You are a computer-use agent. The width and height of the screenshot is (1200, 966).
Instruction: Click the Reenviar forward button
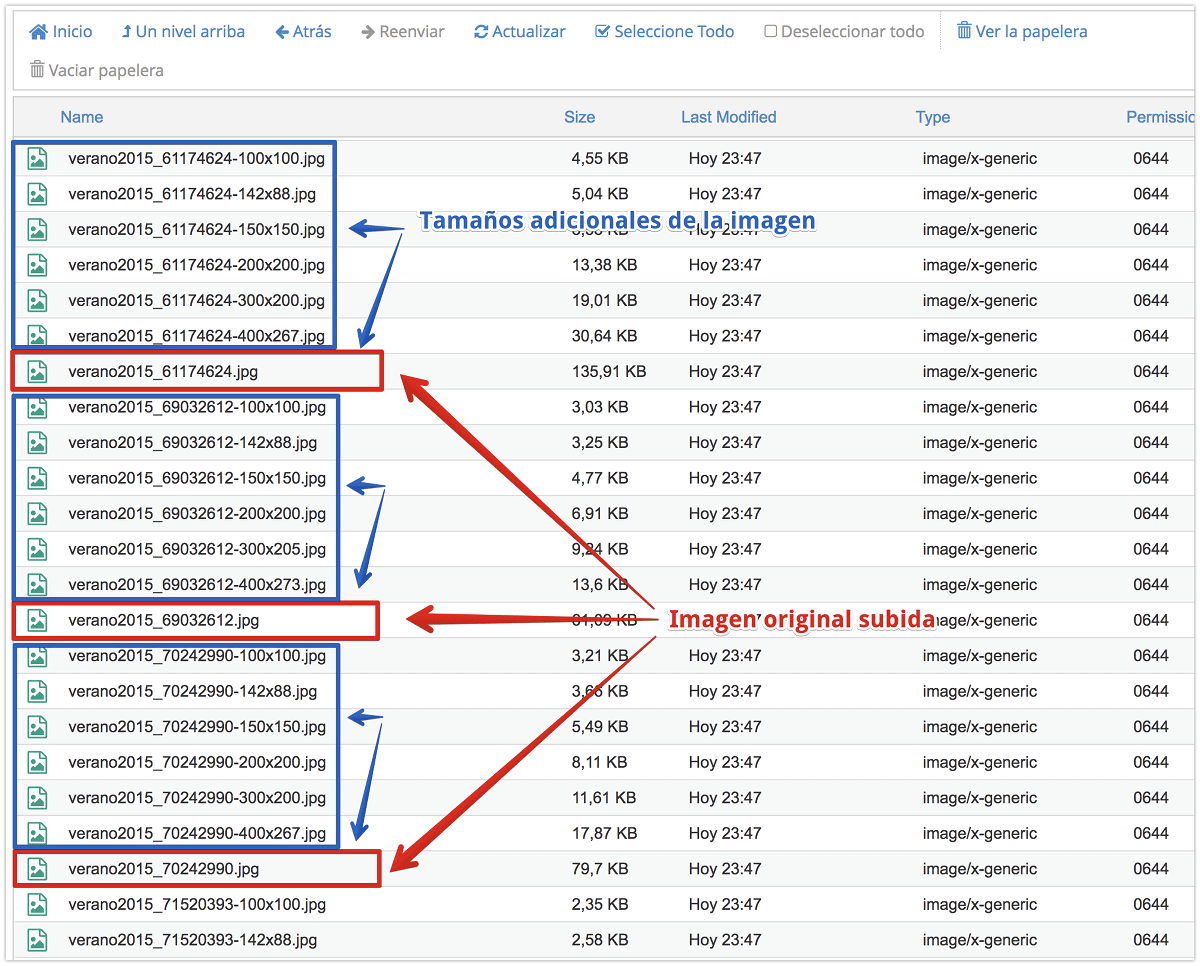[x=403, y=32]
